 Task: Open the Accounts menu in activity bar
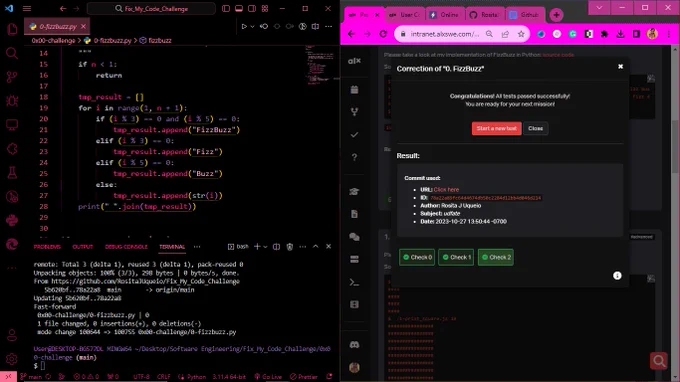point(12,335)
